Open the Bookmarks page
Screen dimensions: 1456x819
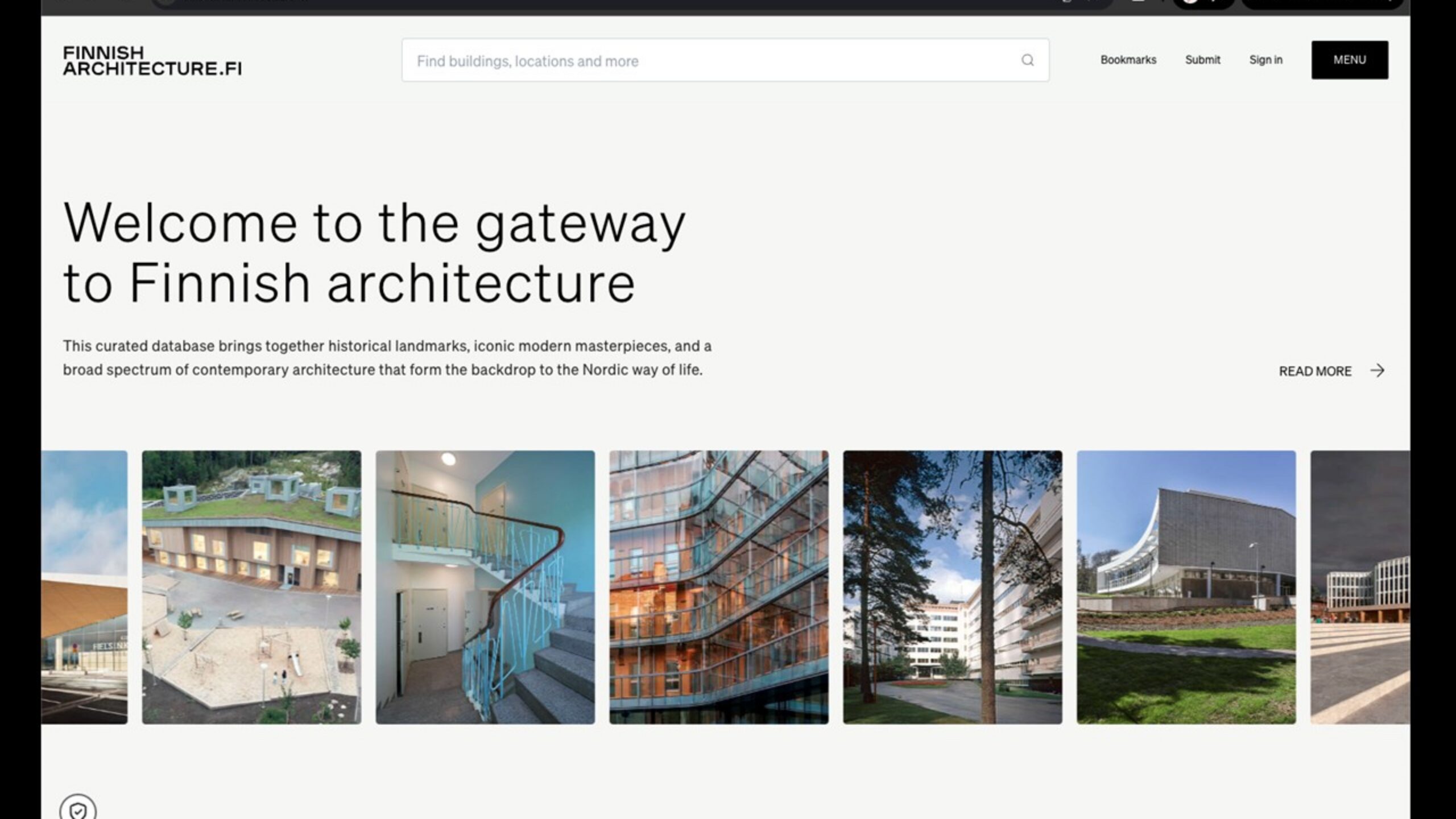click(1128, 60)
